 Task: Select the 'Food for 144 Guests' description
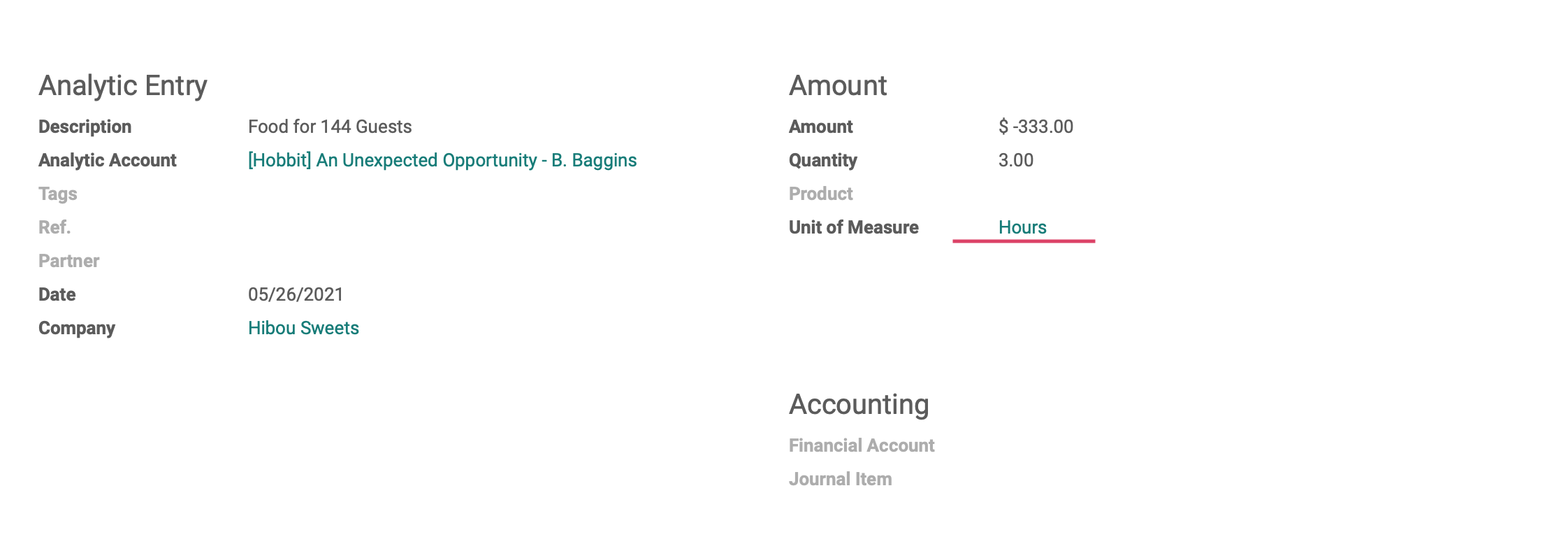[330, 127]
